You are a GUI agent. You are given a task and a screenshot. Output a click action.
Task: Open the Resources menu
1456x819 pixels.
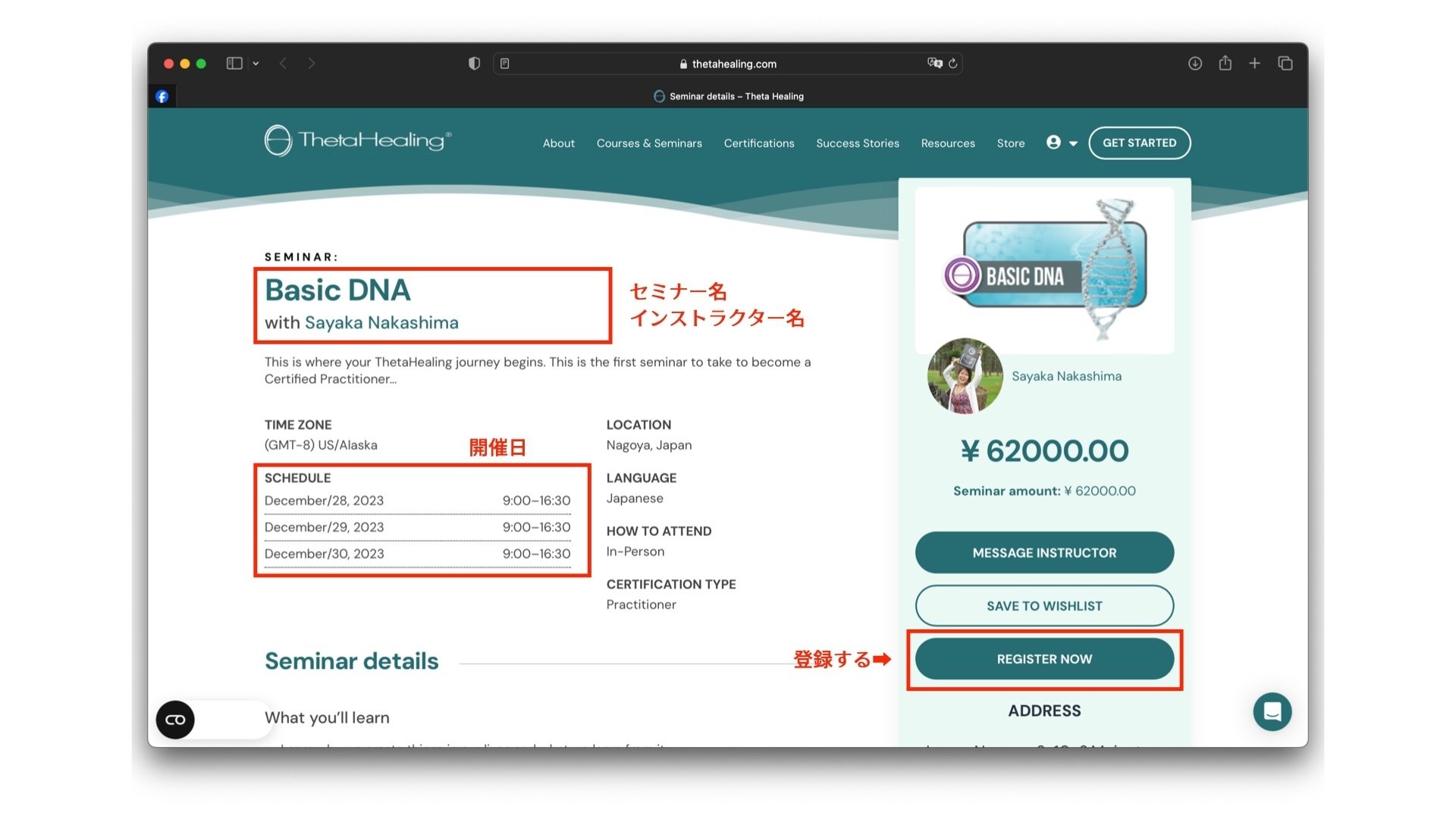(948, 143)
